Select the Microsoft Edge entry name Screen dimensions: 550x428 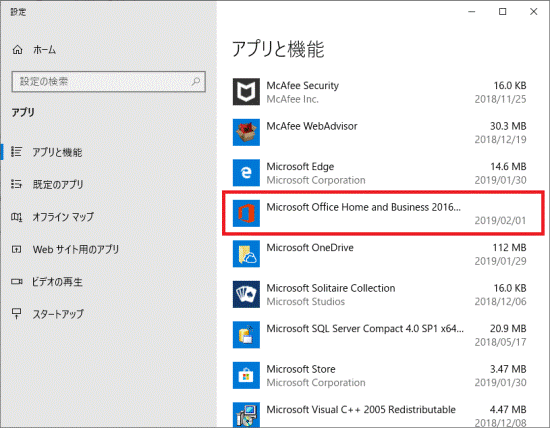[300, 166]
